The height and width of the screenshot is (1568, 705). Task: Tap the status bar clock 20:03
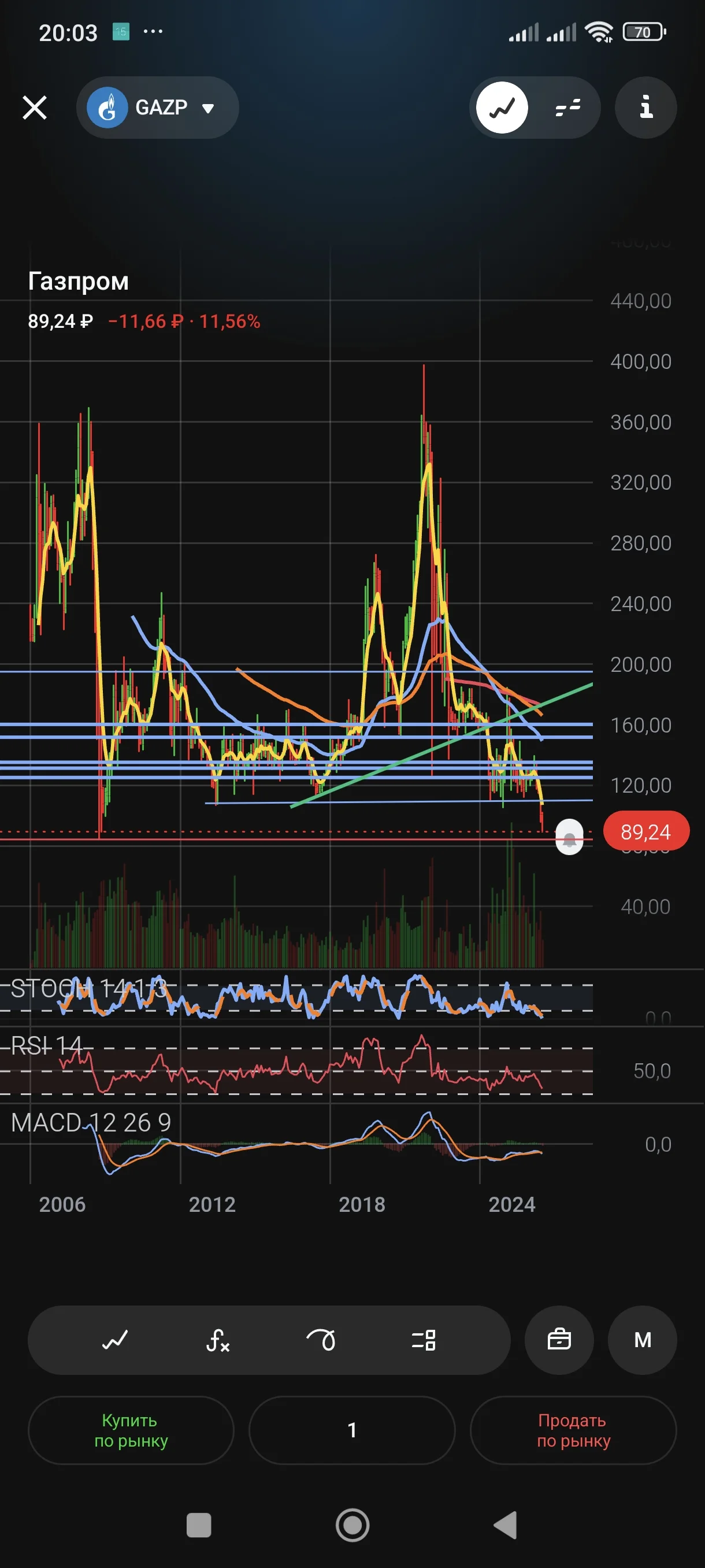pyautogui.click(x=68, y=33)
